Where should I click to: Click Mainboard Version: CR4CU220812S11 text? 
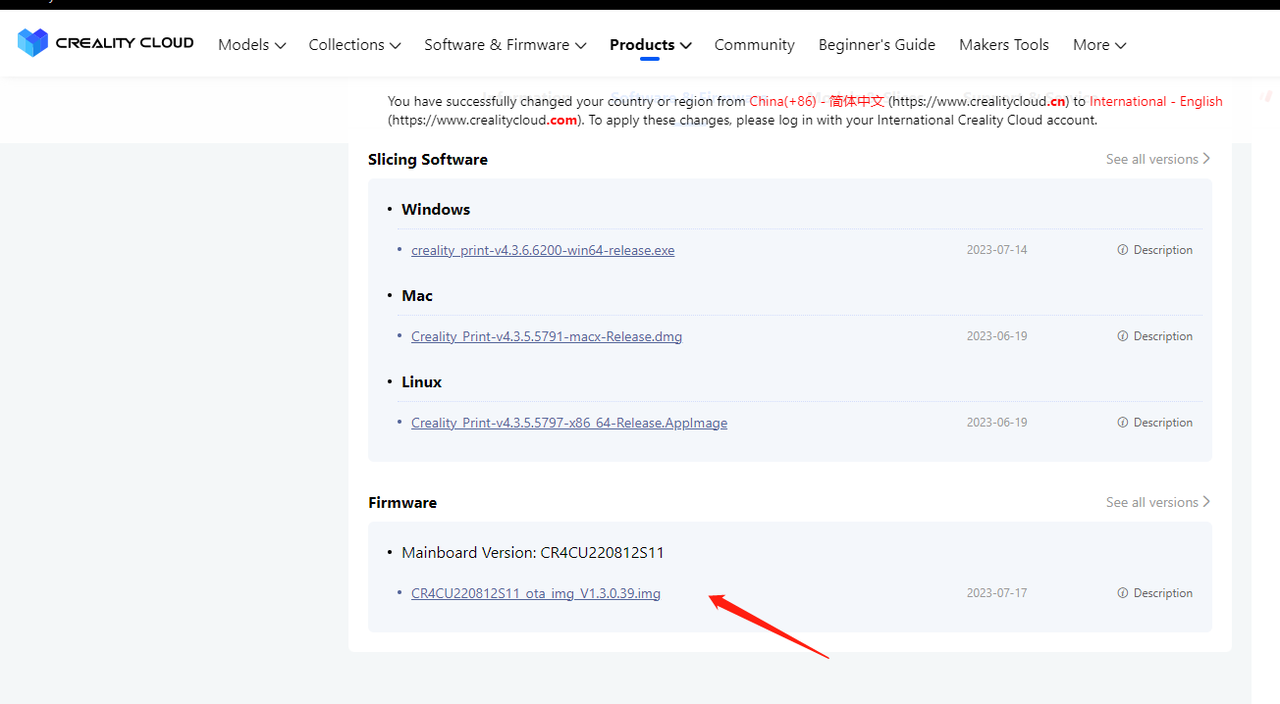533,552
